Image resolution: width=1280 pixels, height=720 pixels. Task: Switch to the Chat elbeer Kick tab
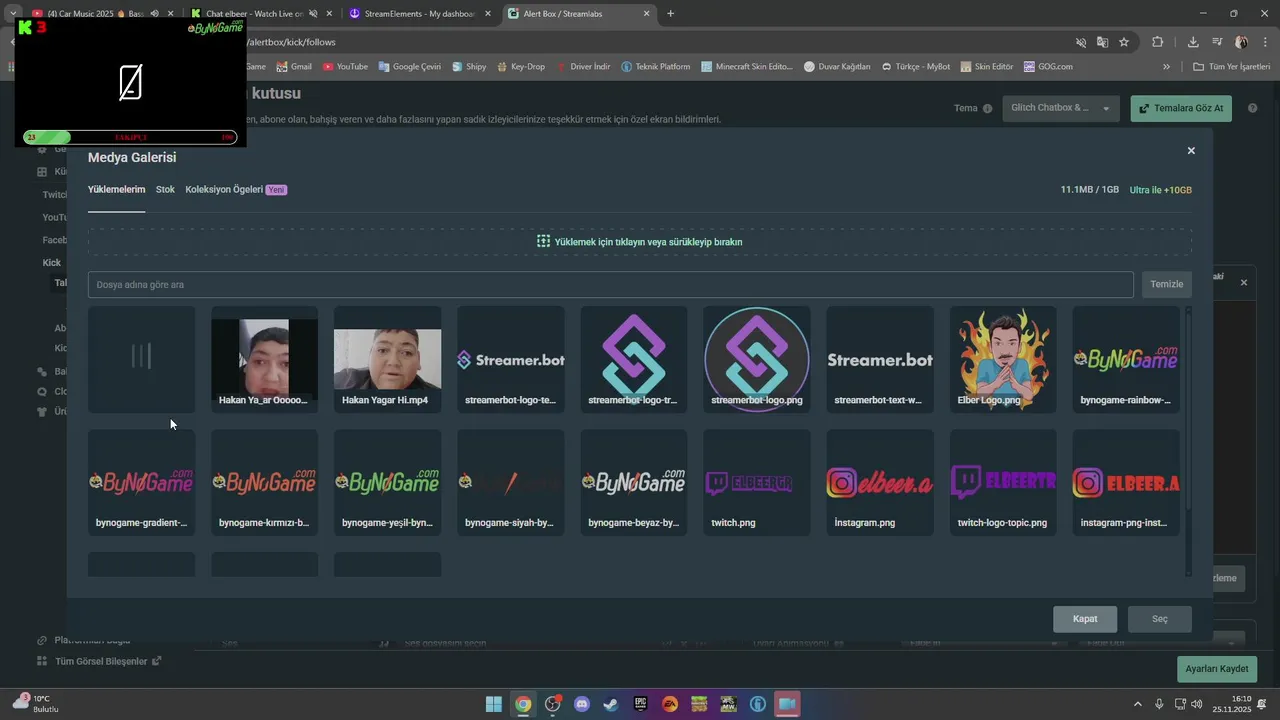tap(262, 14)
